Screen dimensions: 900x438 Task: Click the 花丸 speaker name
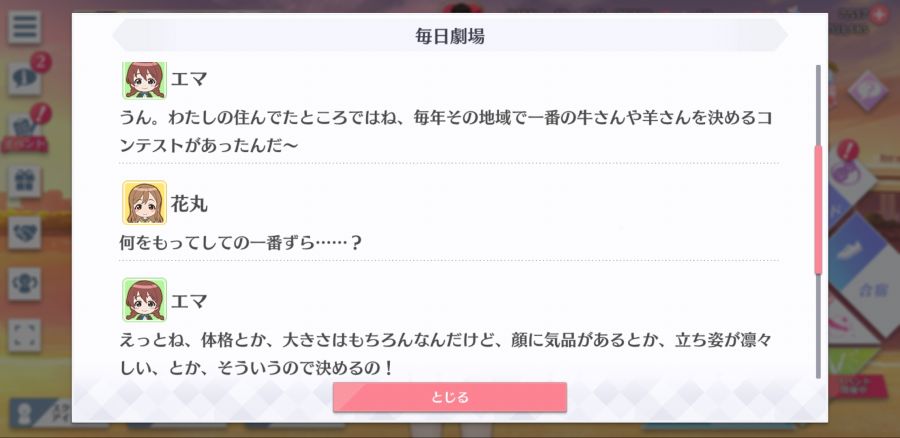click(x=189, y=204)
